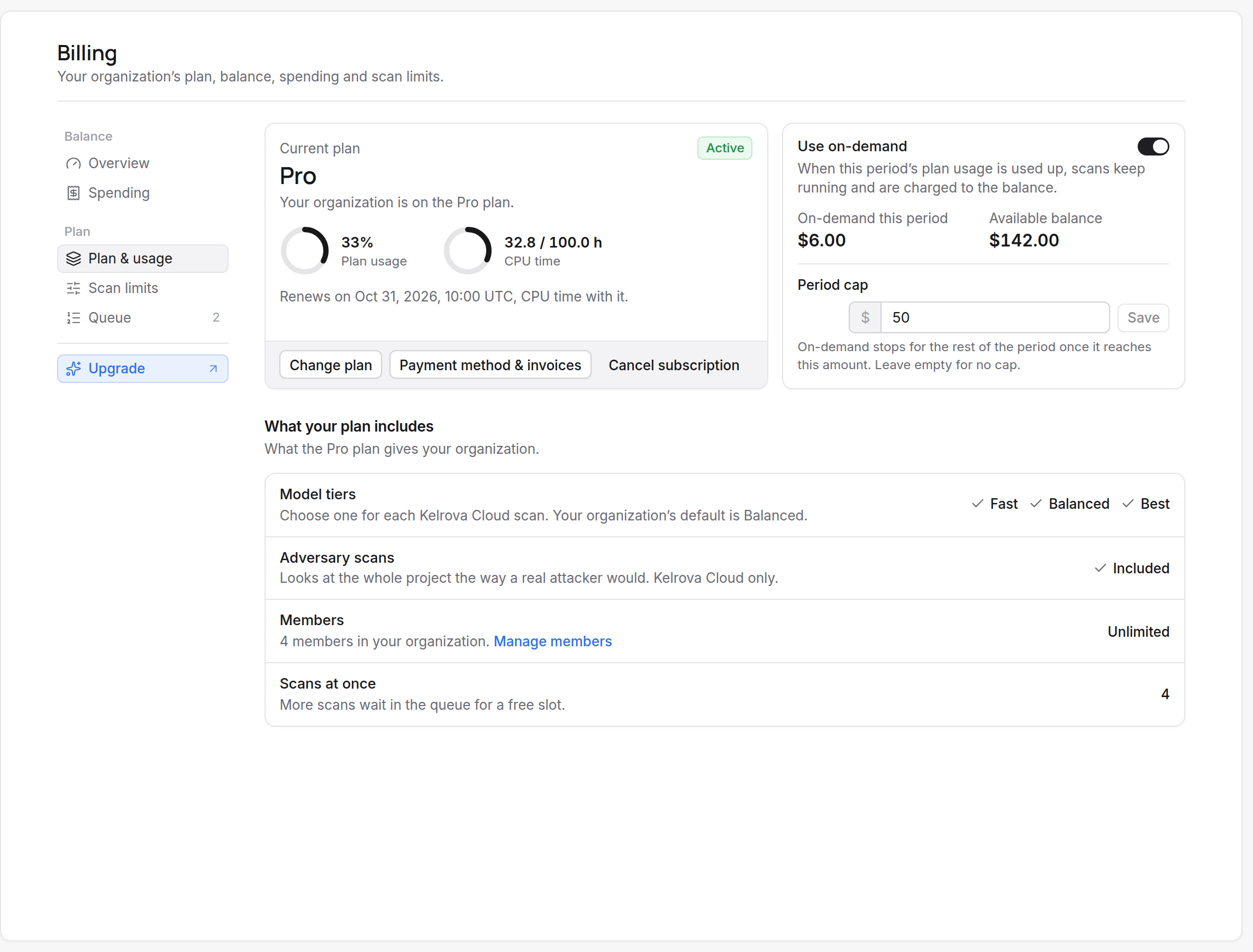Click the Active status badge
The width and height of the screenshot is (1253, 952).
click(724, 148)
